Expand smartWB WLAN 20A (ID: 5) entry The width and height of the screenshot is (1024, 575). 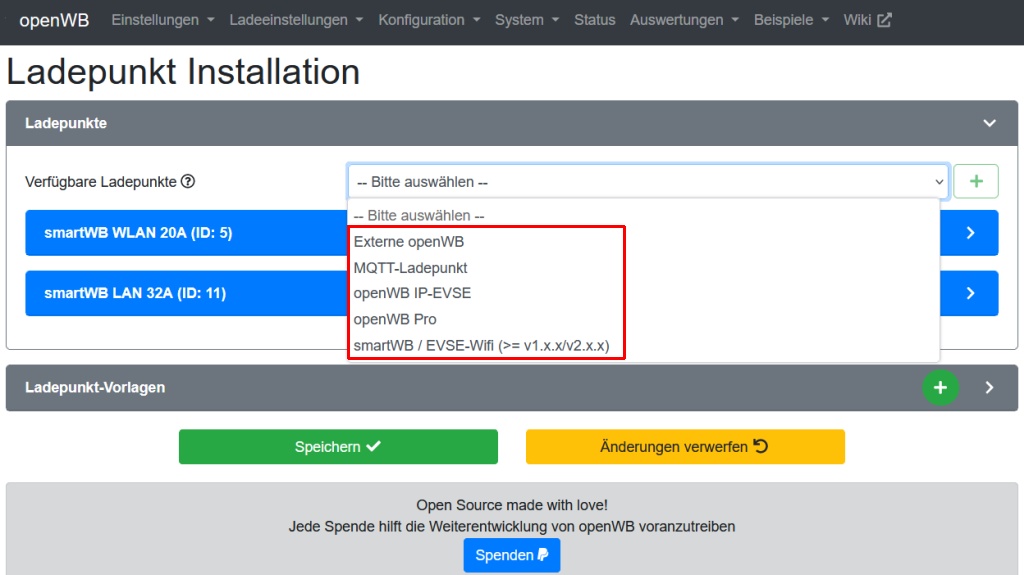[x=138, y=233]
